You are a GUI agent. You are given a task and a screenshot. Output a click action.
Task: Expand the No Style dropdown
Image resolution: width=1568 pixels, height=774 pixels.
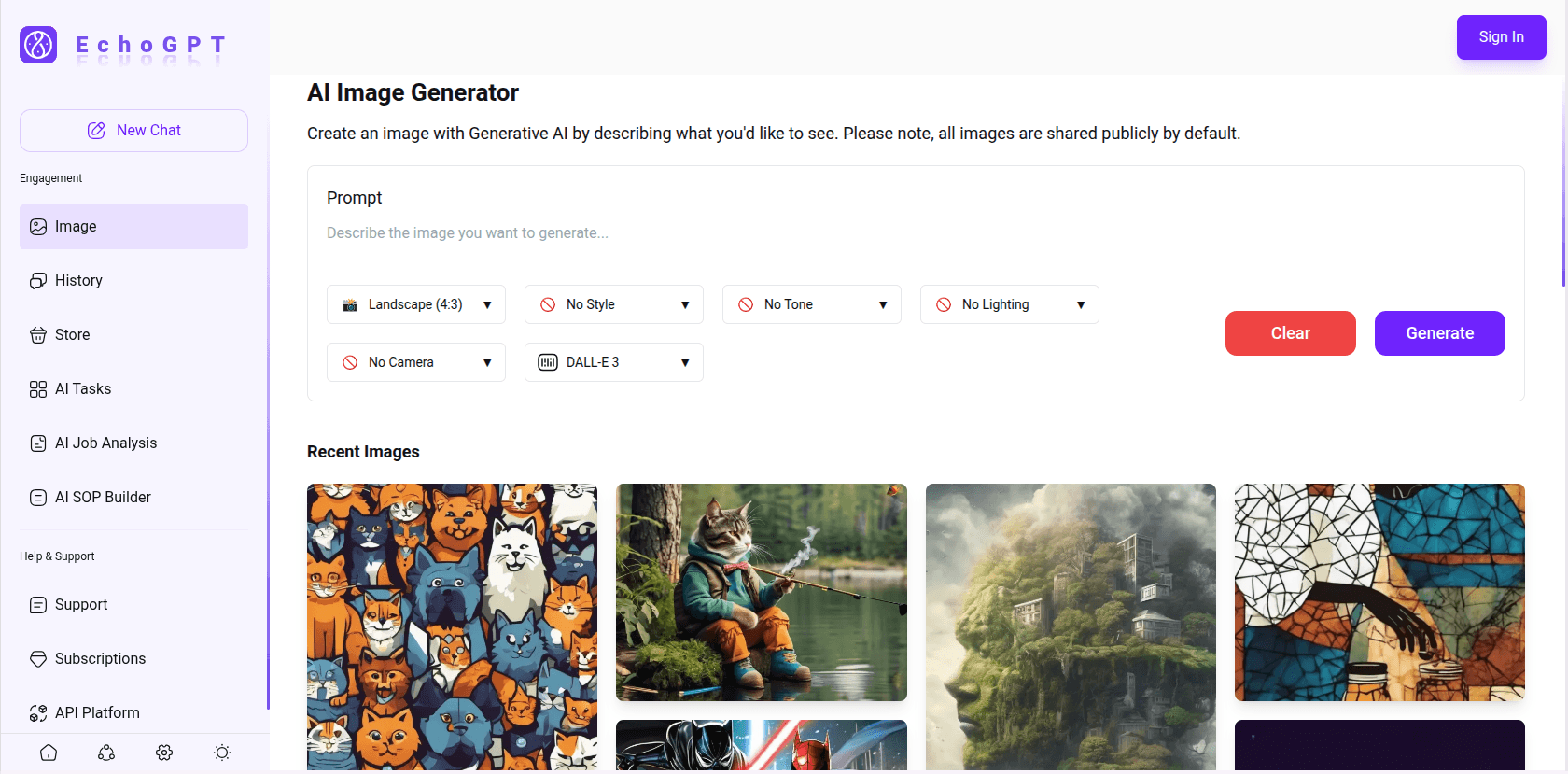pos(614,304)
